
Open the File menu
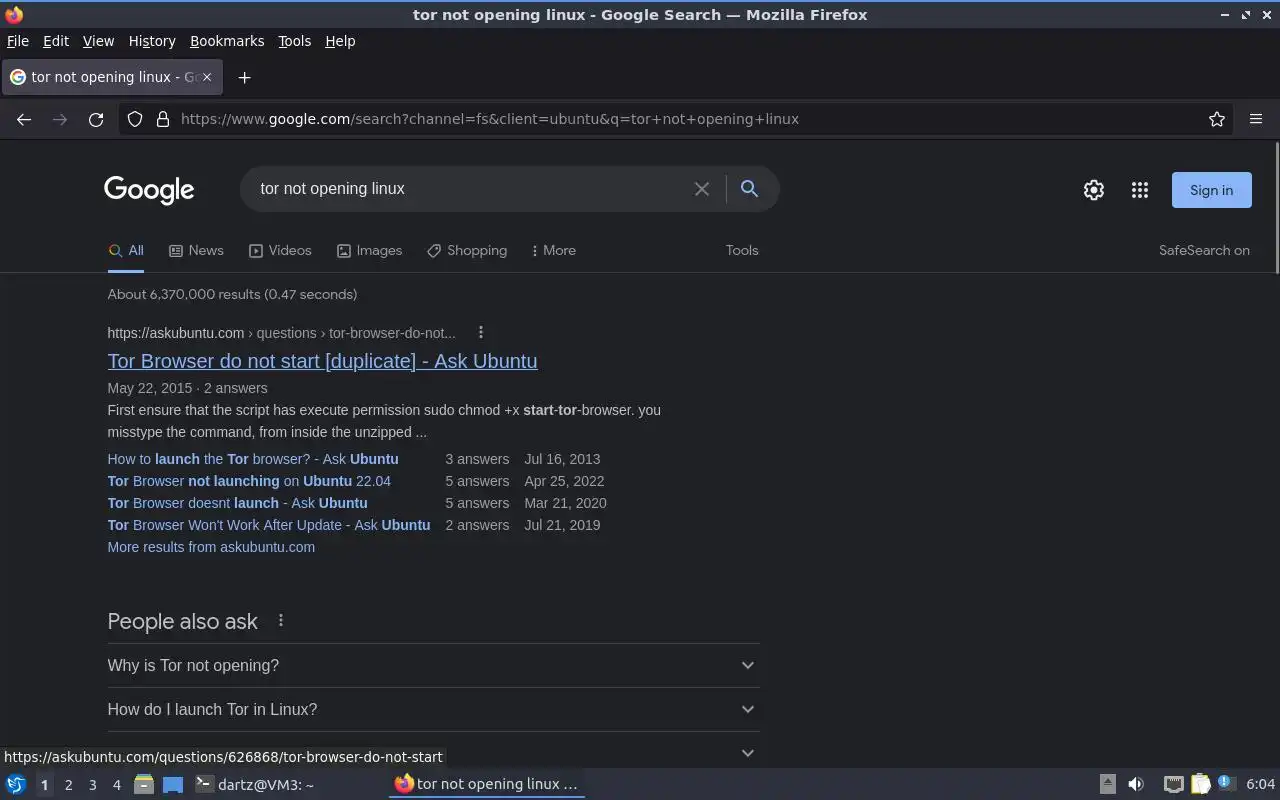18,41
